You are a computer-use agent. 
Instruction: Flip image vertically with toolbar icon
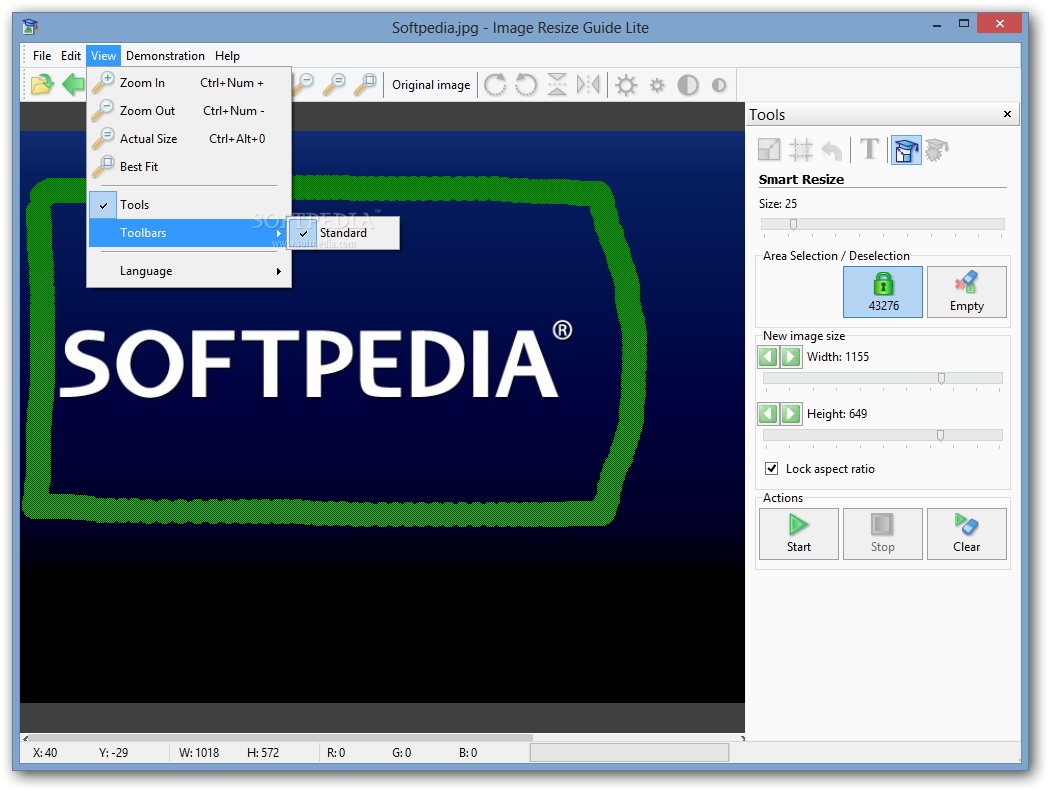557,85
